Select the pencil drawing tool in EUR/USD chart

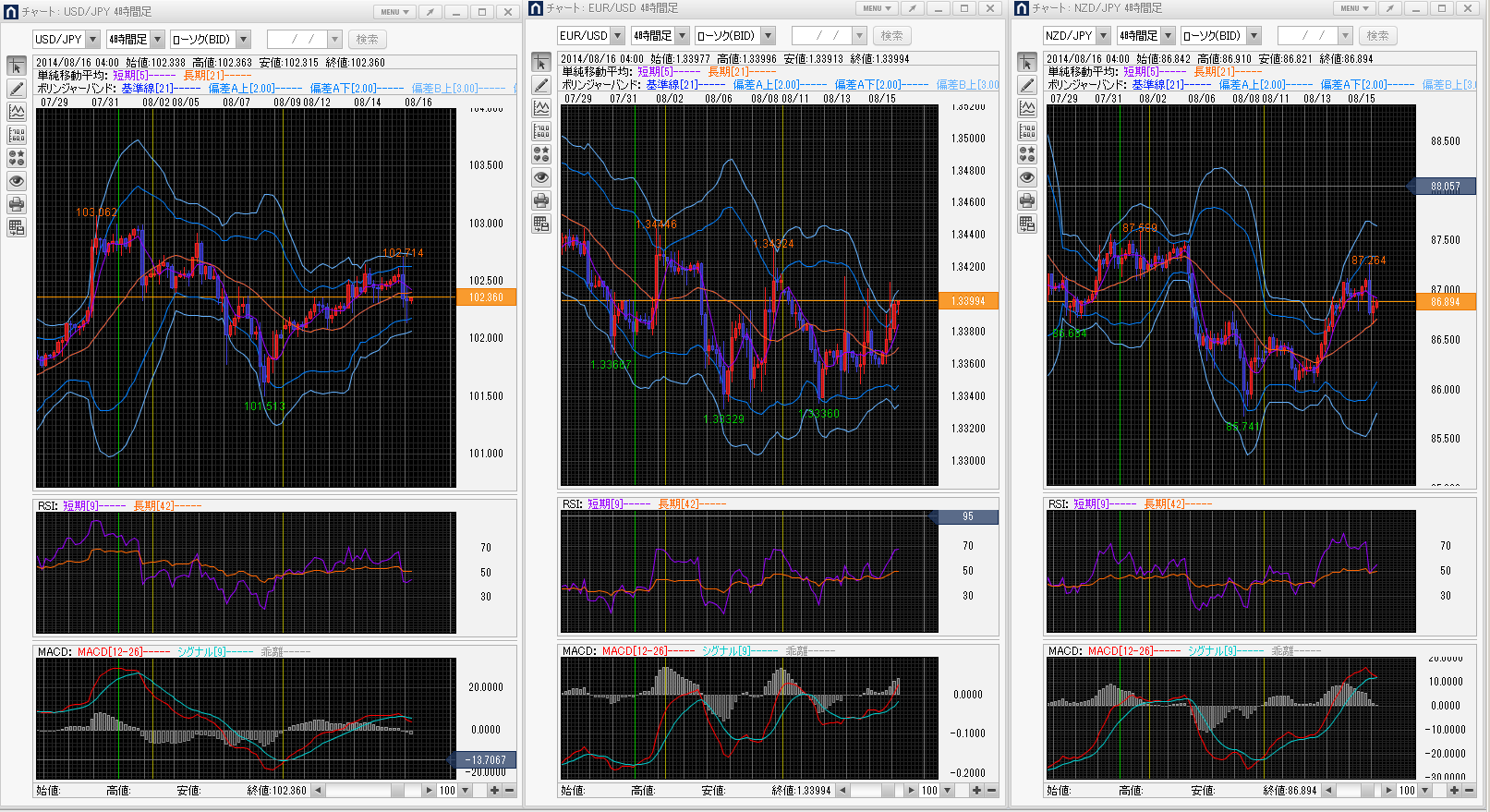pyautogui.click(x=541, y=86)
